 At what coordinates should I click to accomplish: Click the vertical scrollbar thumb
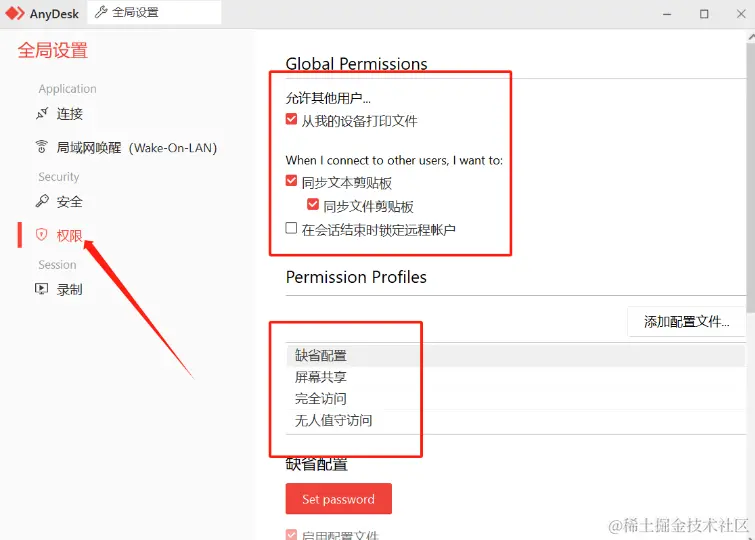751,178
